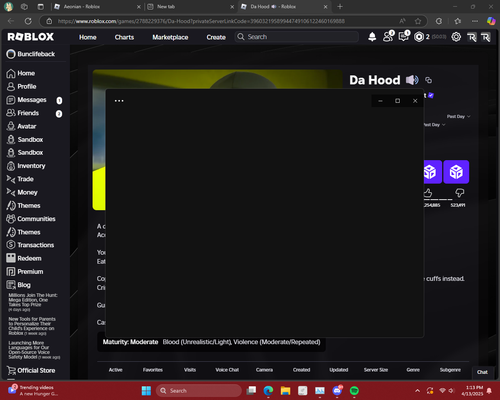Open Spotify from the taskbar
Screen dimensions: 500x400
click(354, 390)
